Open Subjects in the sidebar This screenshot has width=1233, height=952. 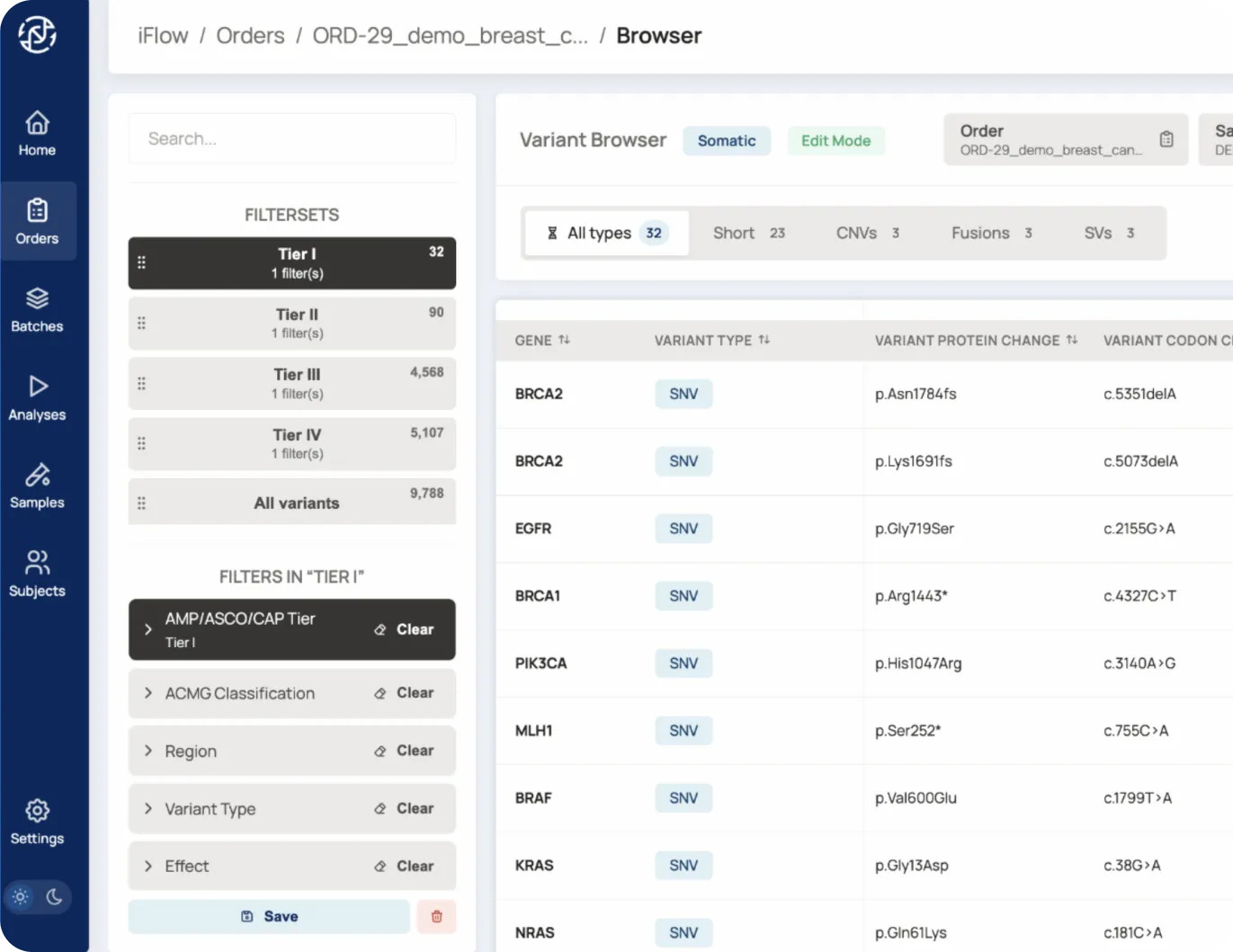pyautogui.click(x=37, y=574)
